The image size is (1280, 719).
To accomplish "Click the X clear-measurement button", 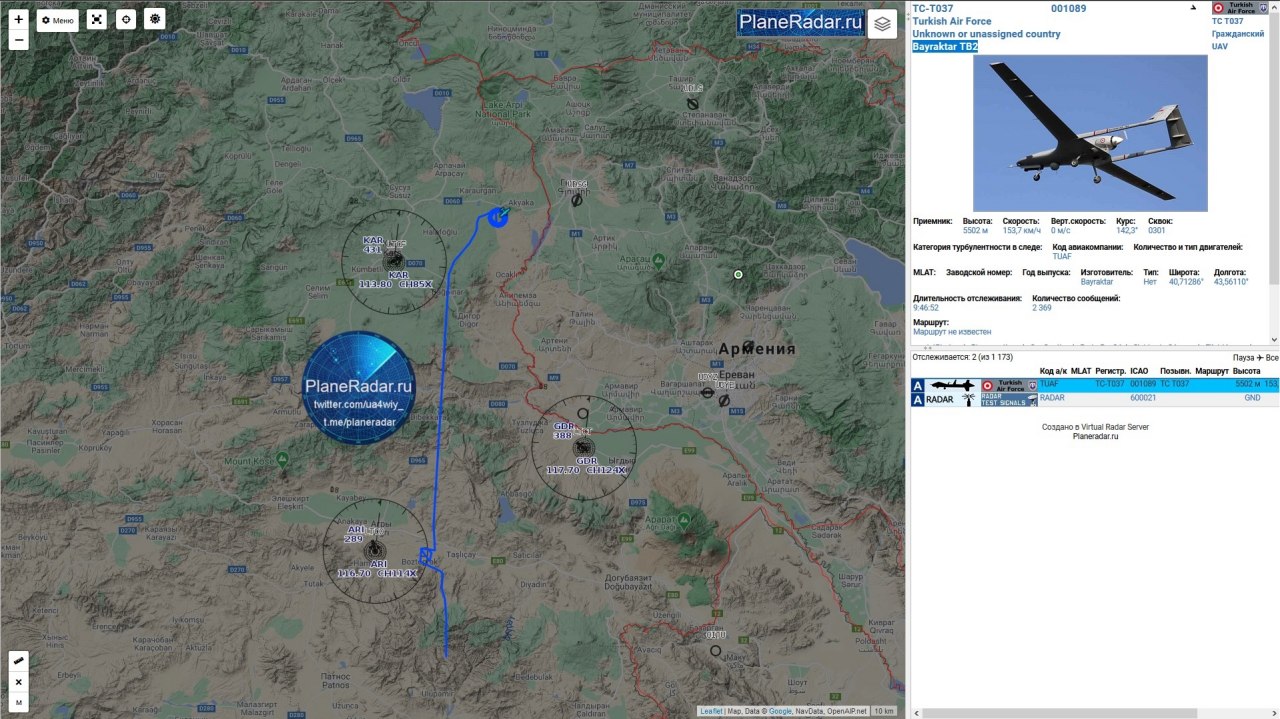I will click(x=18, y=682).
